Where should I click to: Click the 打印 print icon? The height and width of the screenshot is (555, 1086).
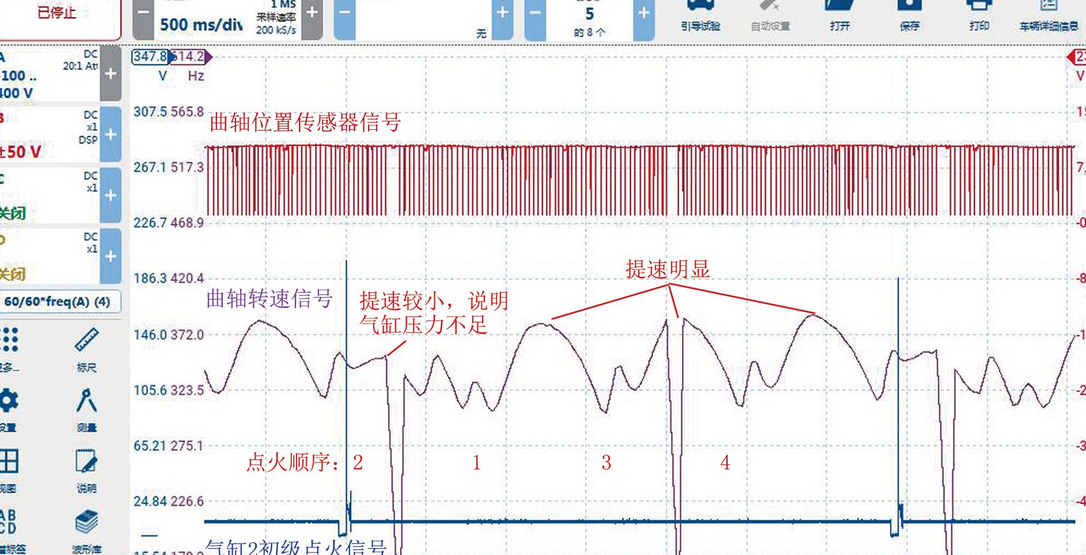tap(979, 17)
